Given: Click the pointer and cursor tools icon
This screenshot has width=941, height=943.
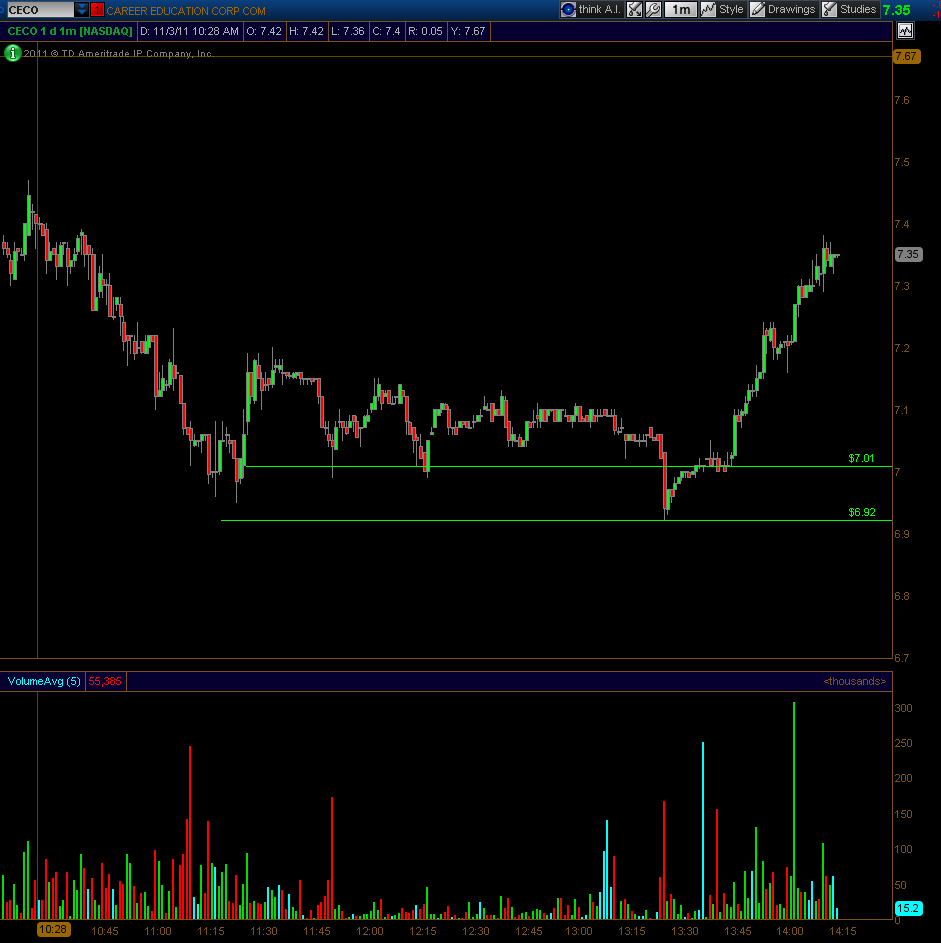Looking at the screenshot, I should (634, 9).
